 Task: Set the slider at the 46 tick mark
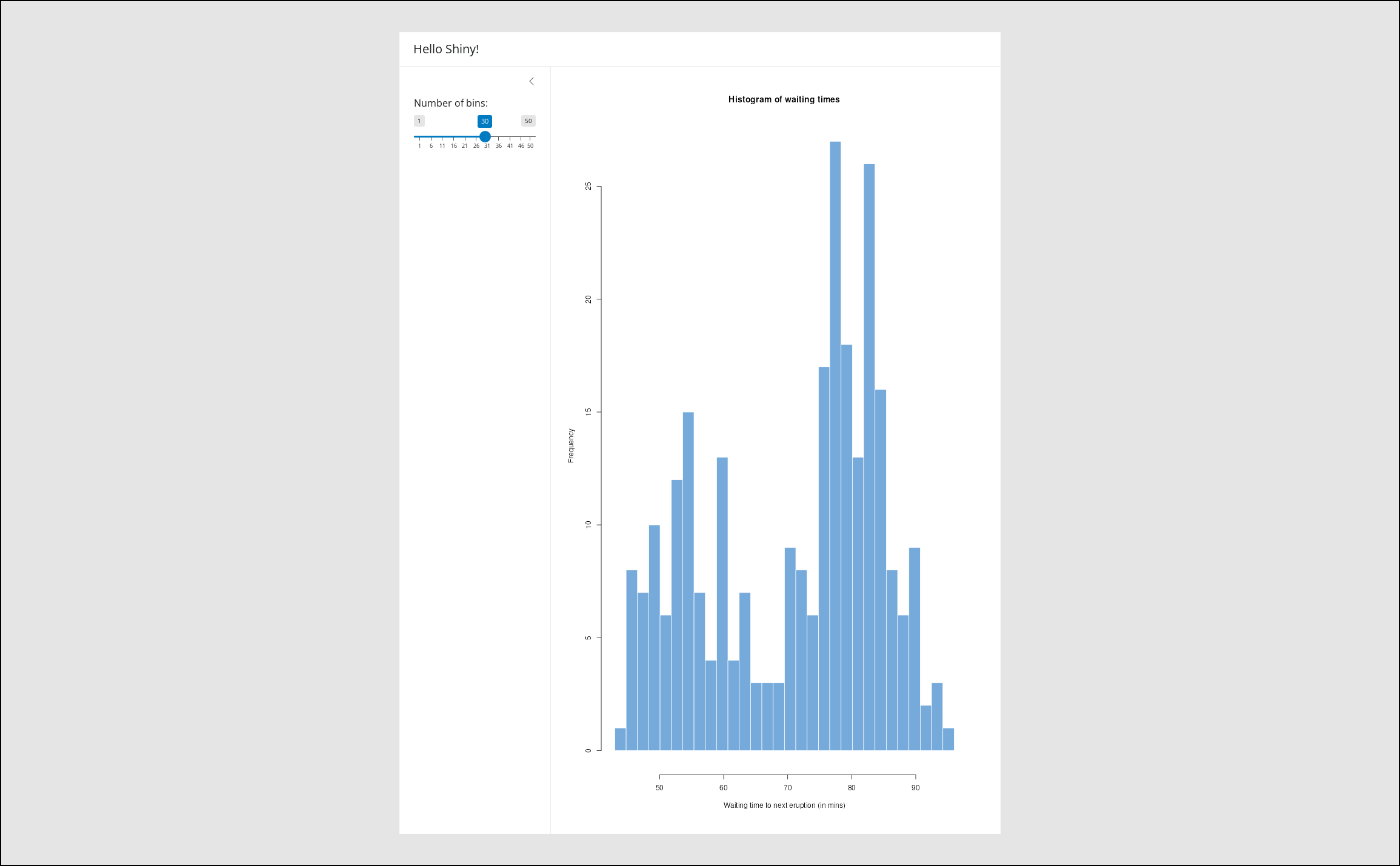521,137
